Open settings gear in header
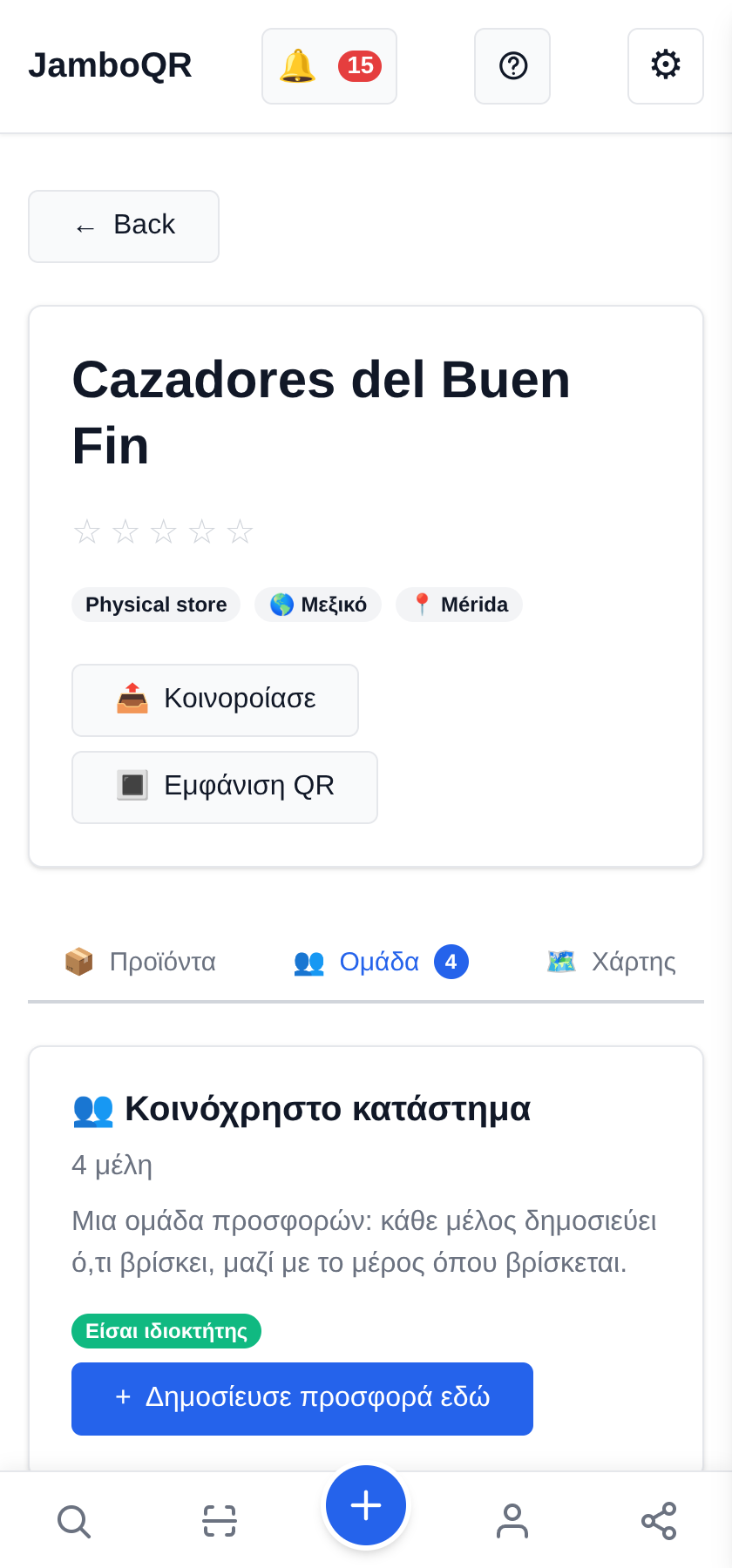The height and width of the screenshot is (1568, 732). (x=666, y=66)
